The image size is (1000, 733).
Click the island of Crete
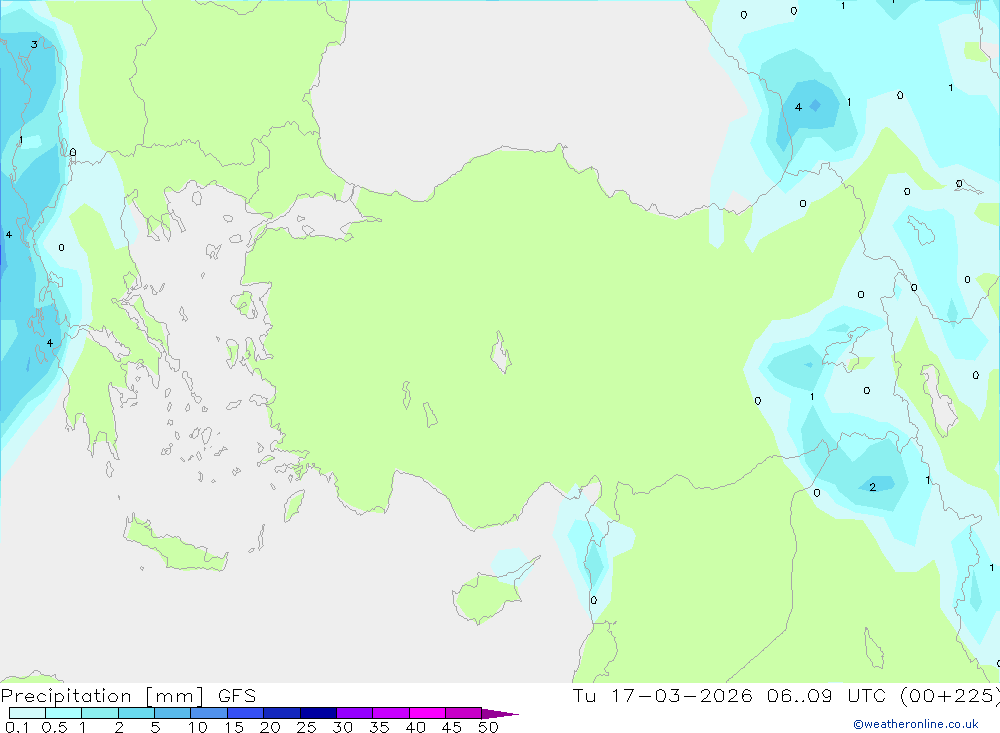point(175,543)
